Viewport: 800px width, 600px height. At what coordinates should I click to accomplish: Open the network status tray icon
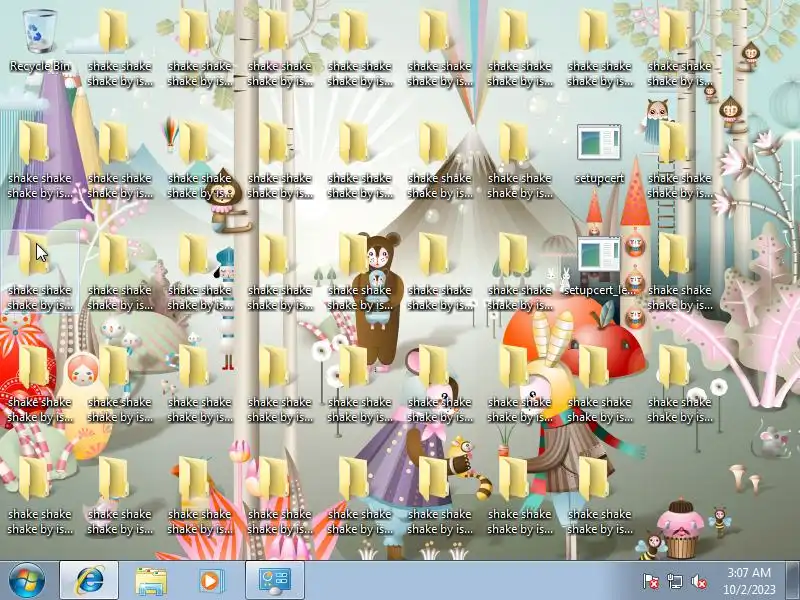coord(675,581)
